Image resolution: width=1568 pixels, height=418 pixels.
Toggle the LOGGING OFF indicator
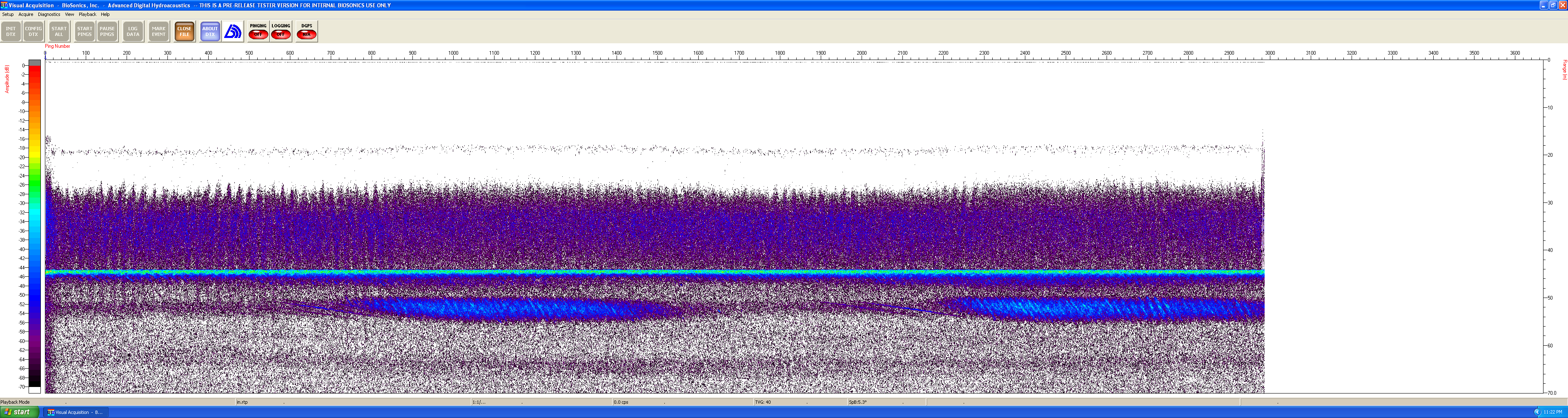point(281,32)
